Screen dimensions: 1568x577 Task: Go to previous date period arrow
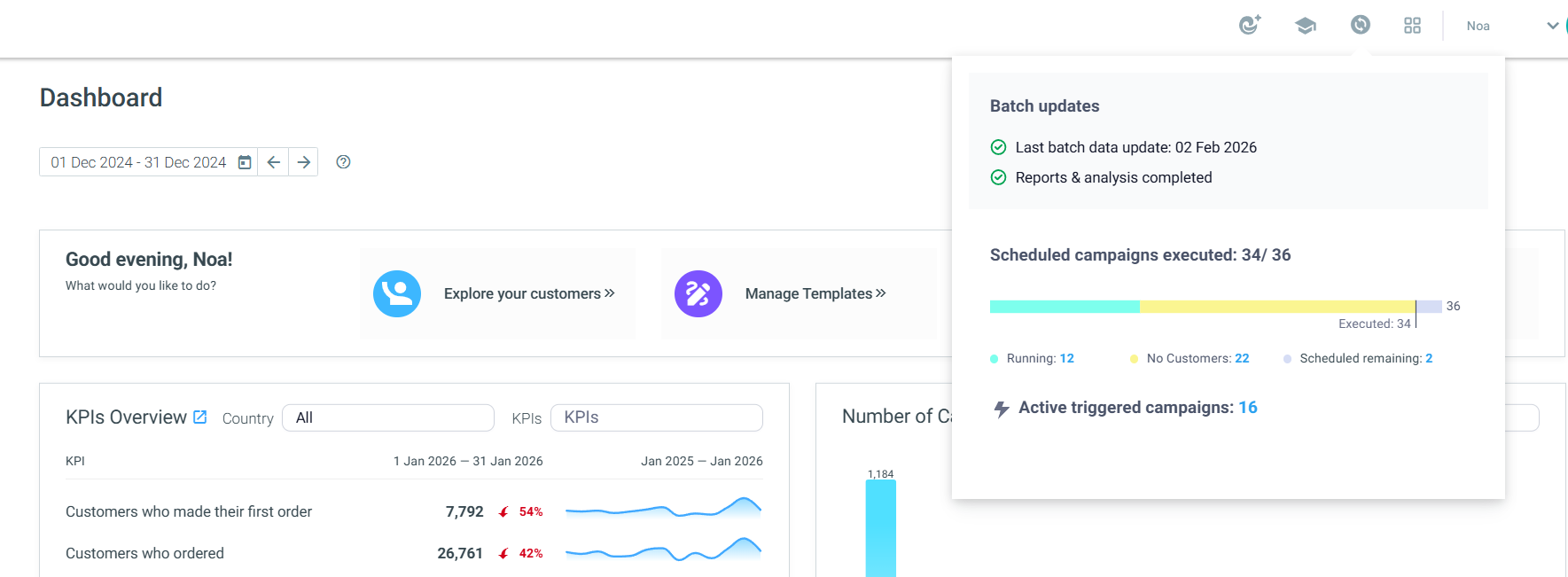pyautogui.click(x=273, y=162)
